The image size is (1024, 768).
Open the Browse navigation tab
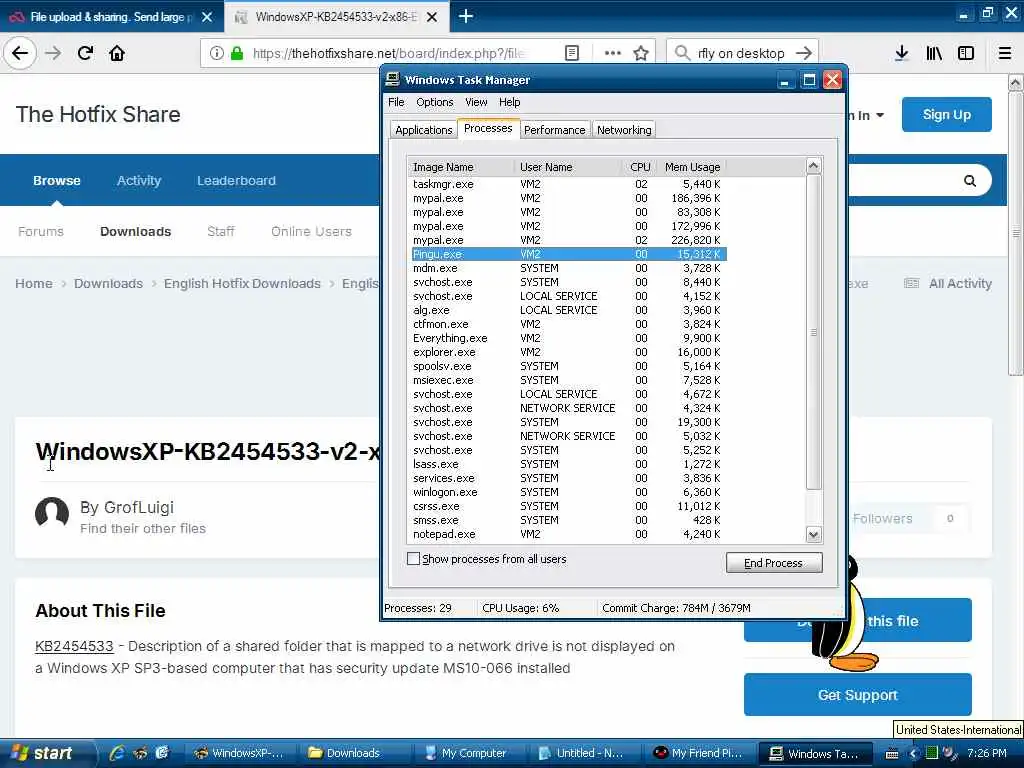(57, 181)
